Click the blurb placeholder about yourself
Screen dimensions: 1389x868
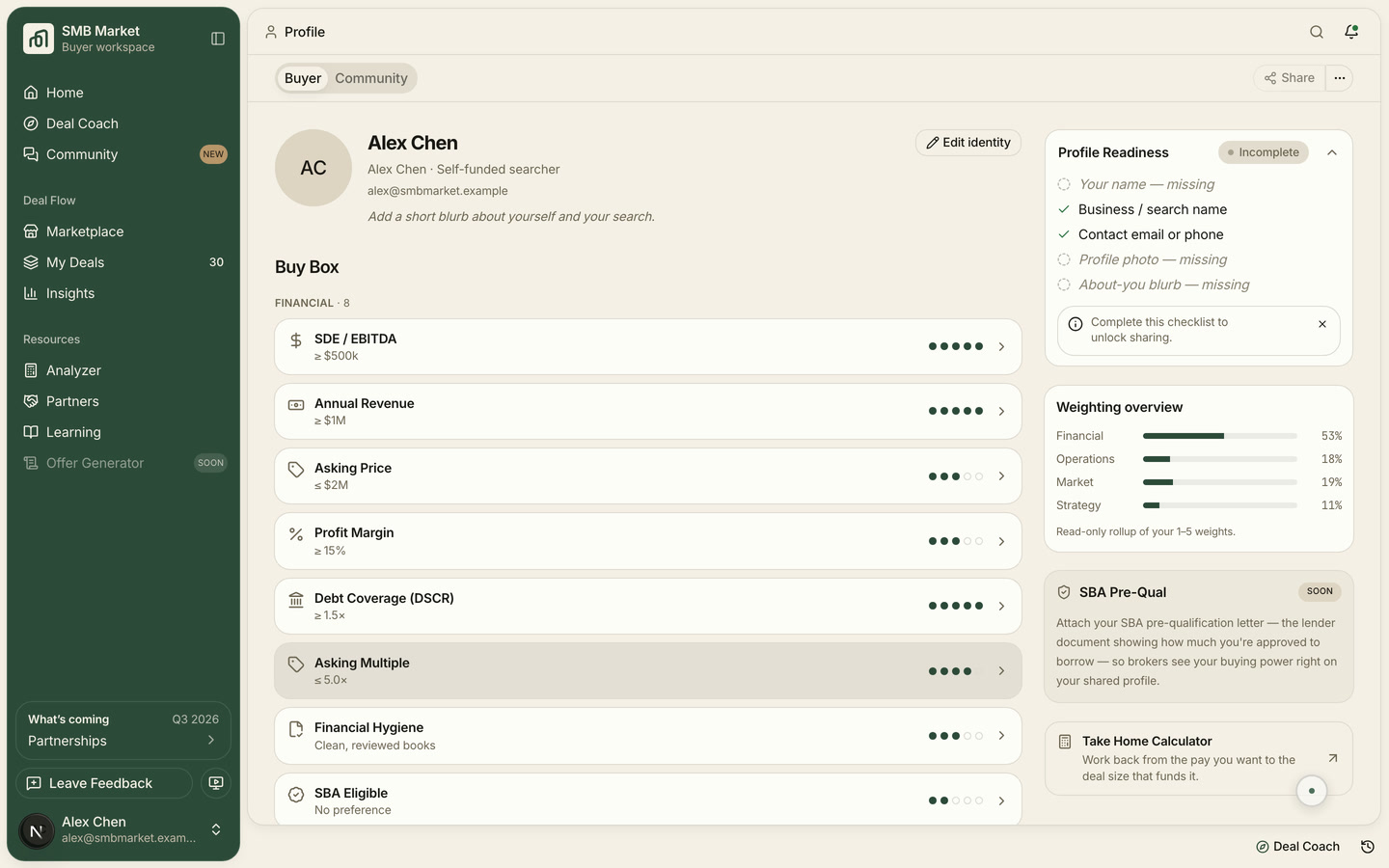point(511,217)
